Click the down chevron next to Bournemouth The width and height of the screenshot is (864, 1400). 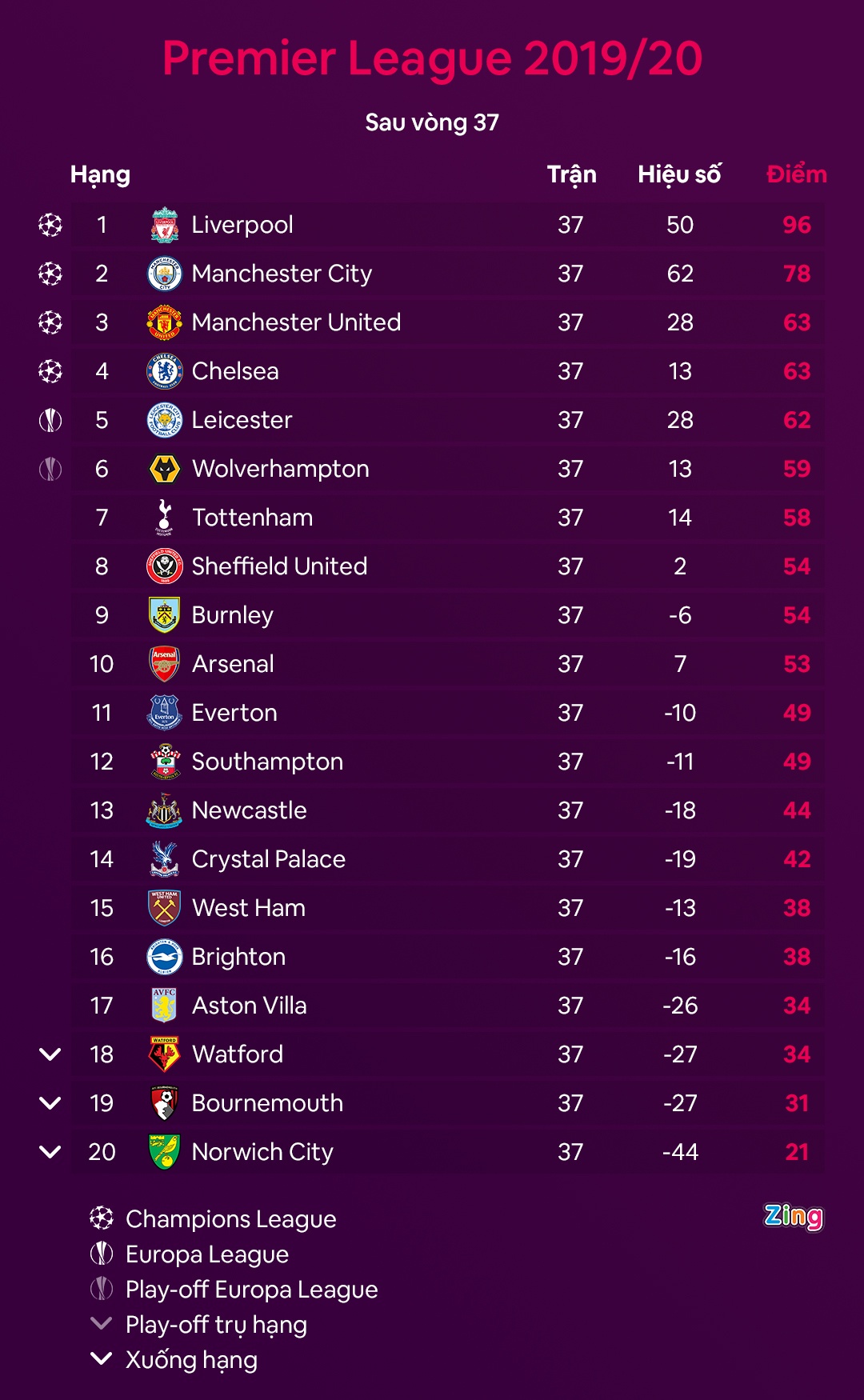pyautogui.click(x=50, y=1103)
